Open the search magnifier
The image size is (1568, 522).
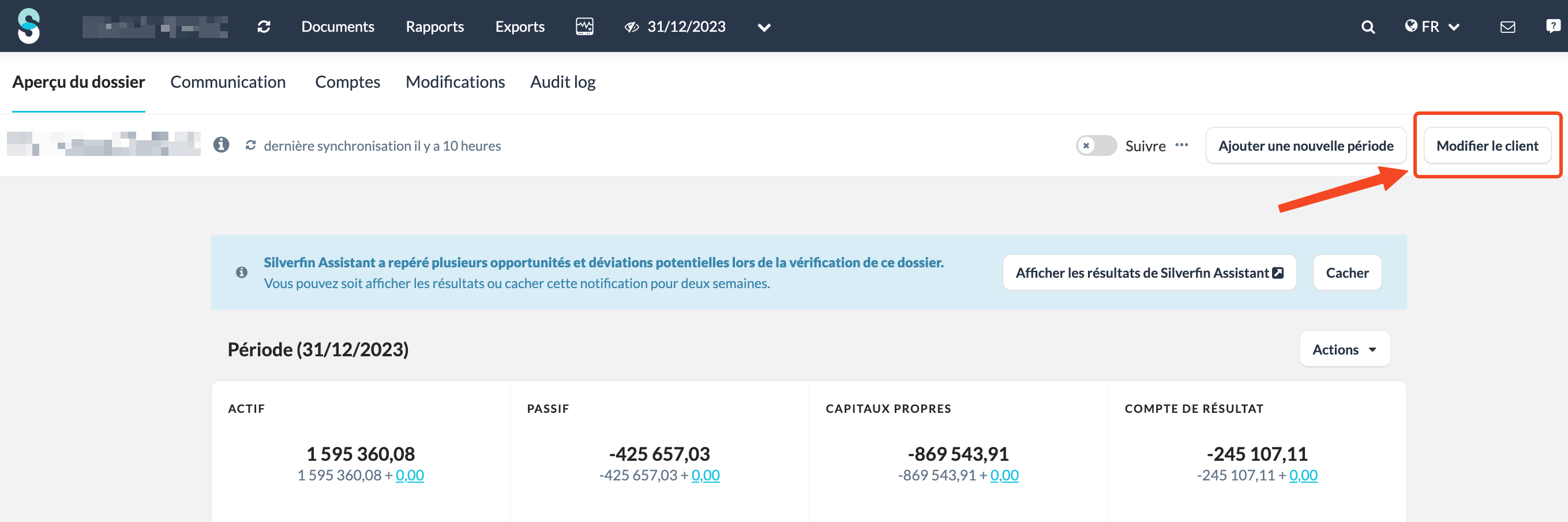(1368, 27)
